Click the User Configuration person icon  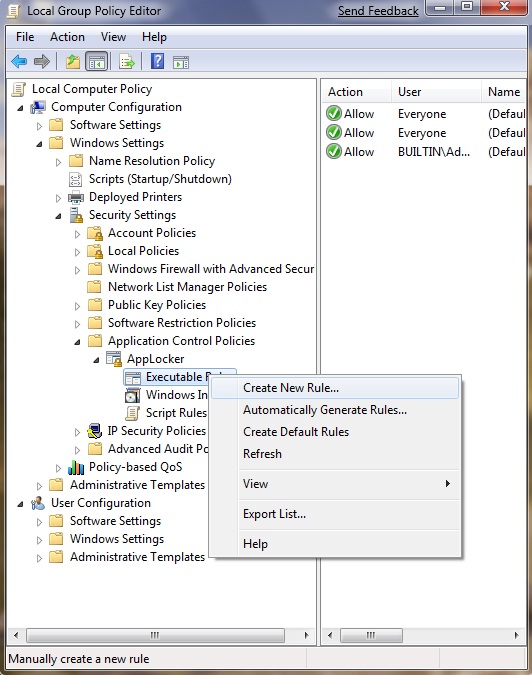[38, 503]
